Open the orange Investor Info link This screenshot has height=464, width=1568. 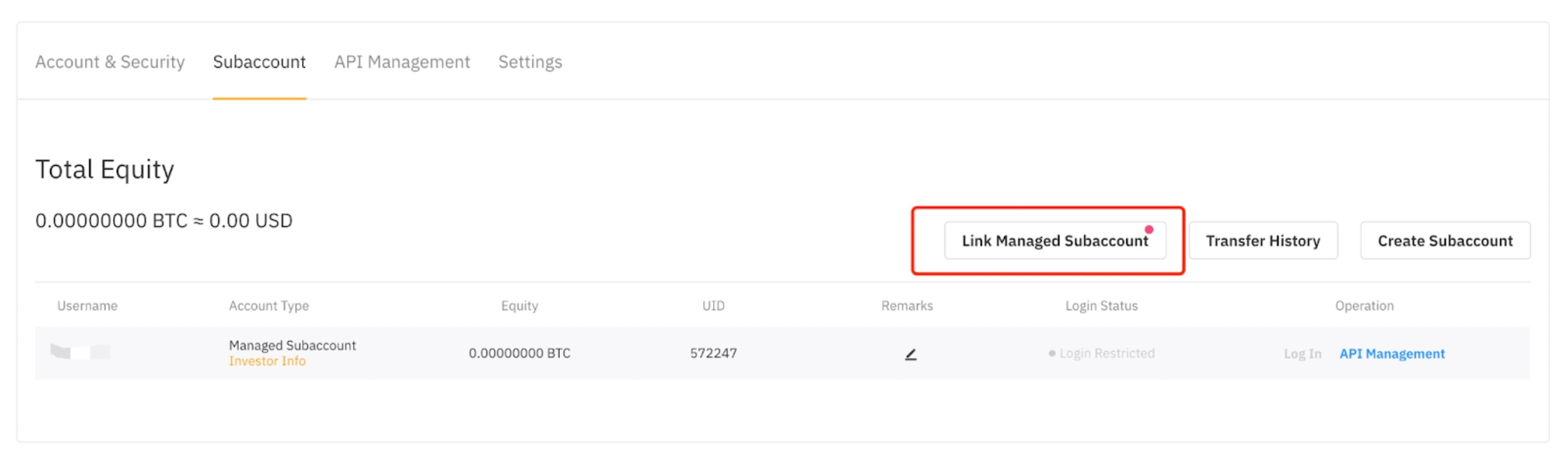pos(267,361)
